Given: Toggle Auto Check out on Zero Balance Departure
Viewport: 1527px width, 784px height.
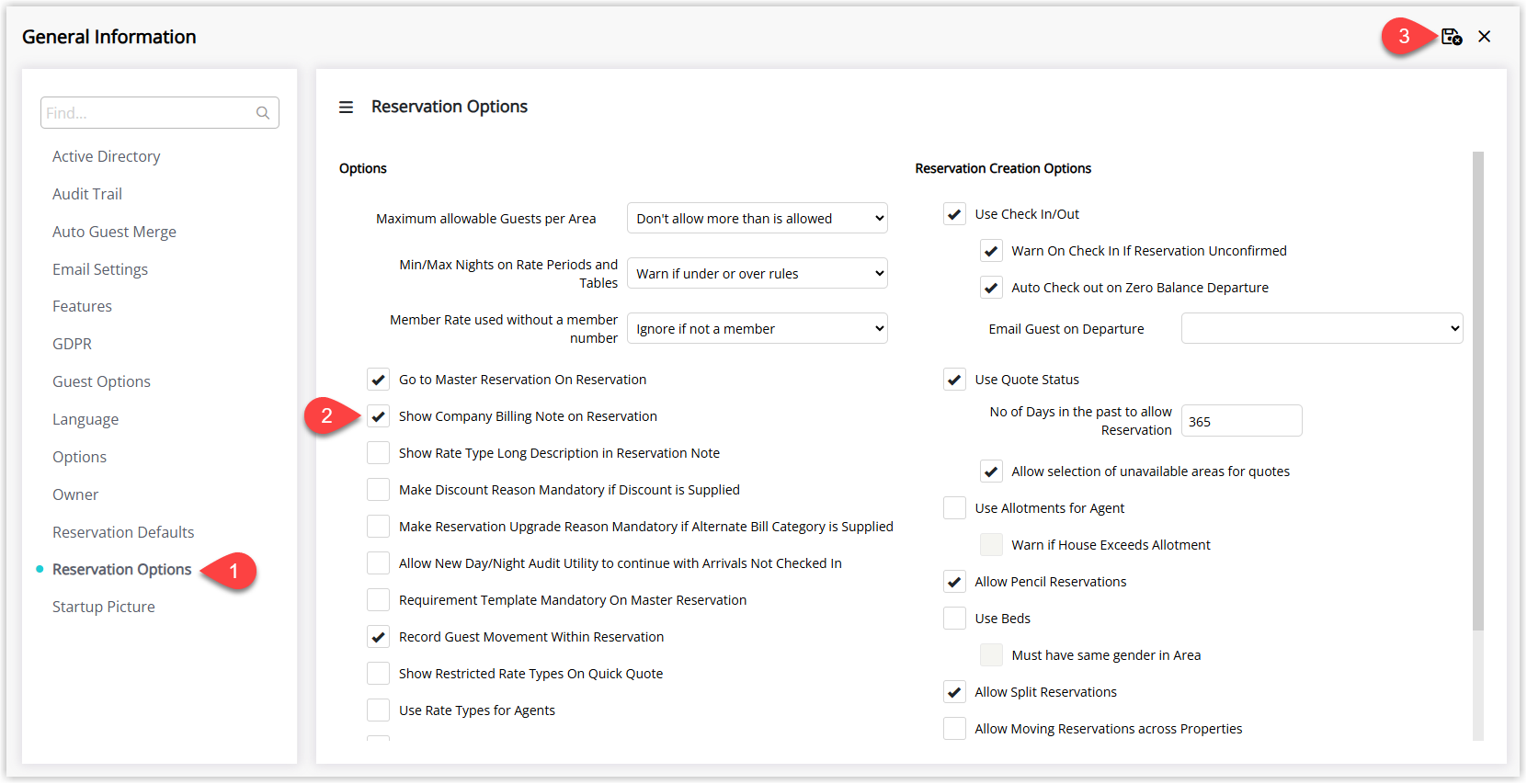Looking at the screenshot, I should click(991, 288).
